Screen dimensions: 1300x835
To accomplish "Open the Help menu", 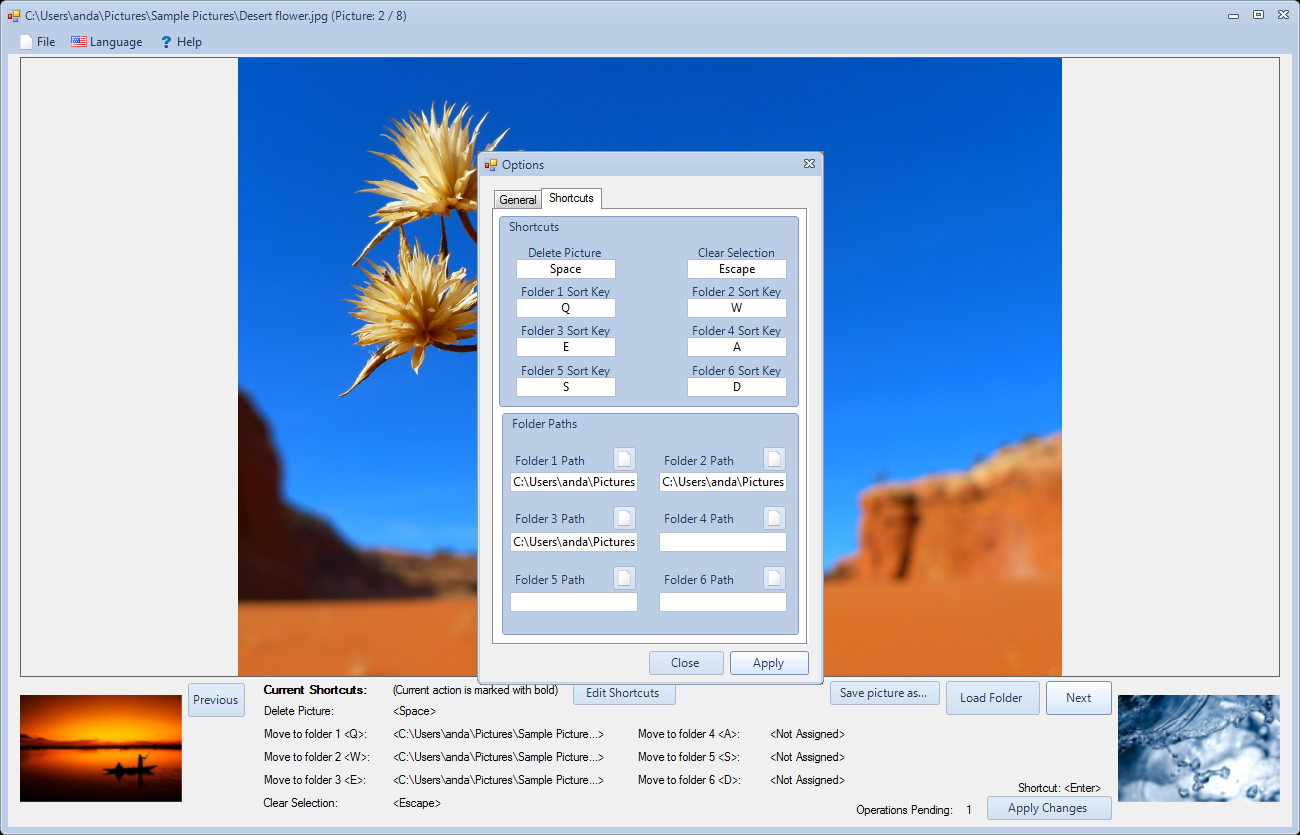I will point(181,42).
